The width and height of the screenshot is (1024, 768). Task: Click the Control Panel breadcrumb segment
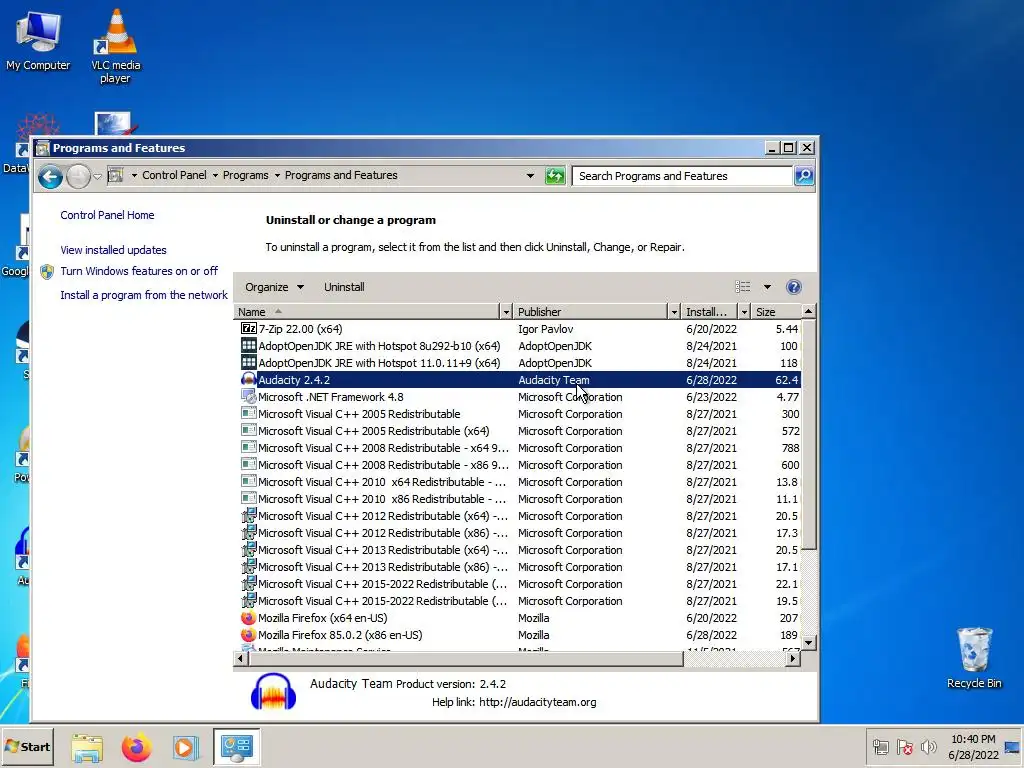[174, 175]
